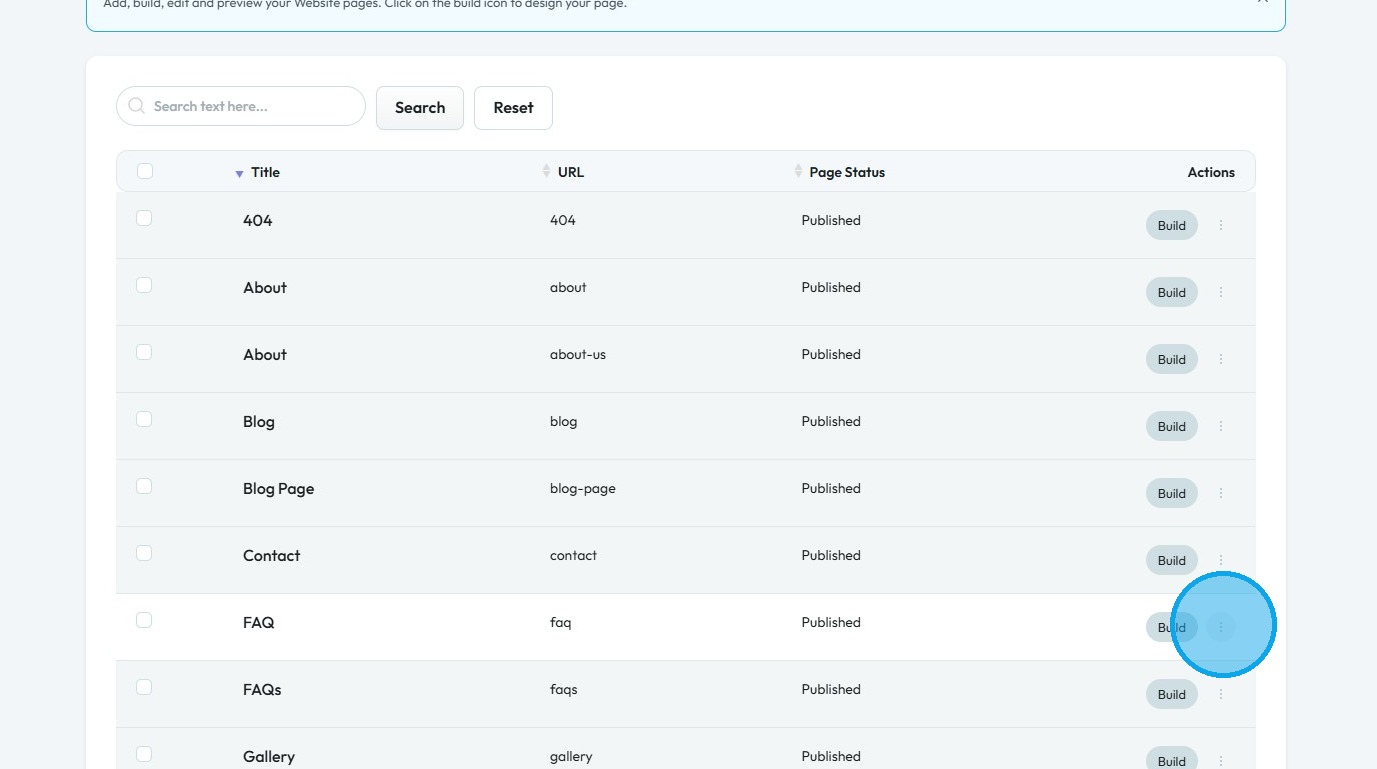
Task: Open three-dot menu for FAQs row
Action: (x=1221, y=694)
